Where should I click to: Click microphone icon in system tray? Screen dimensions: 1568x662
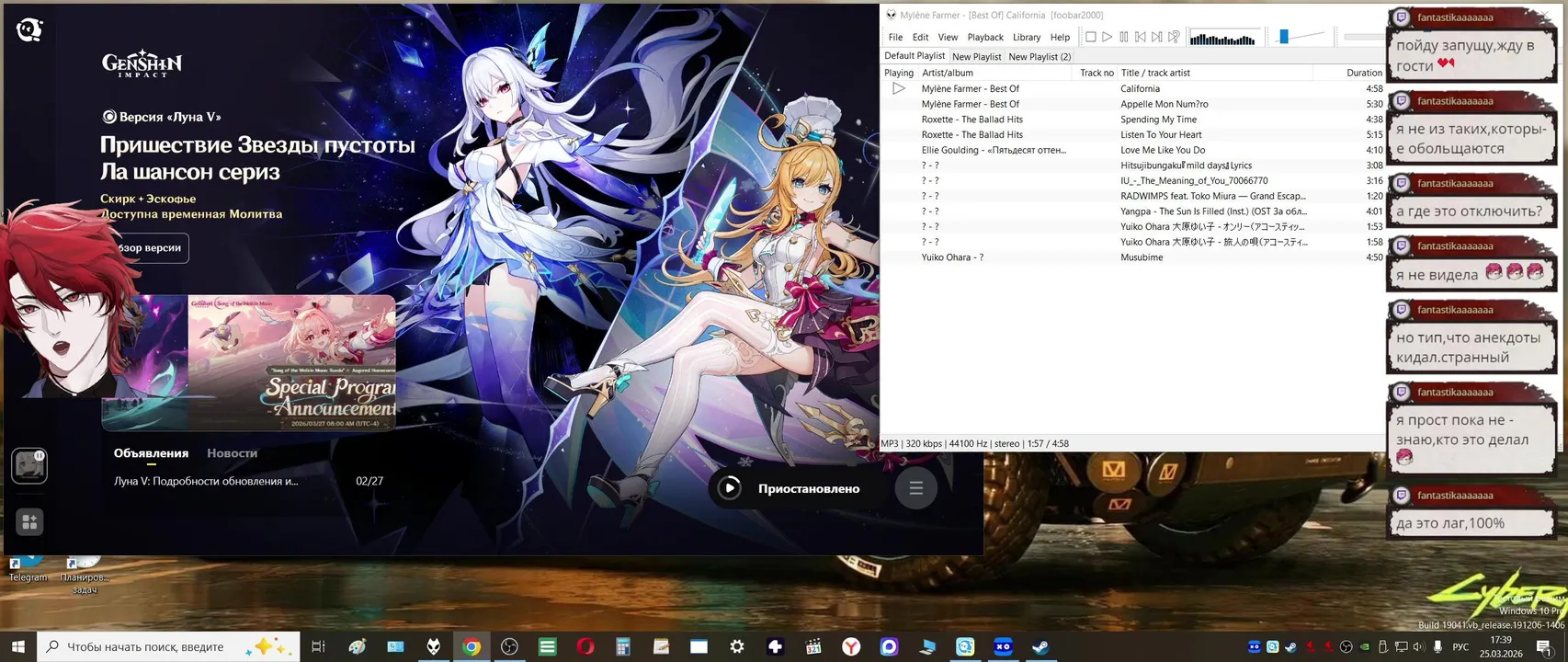coord(1437,646)
